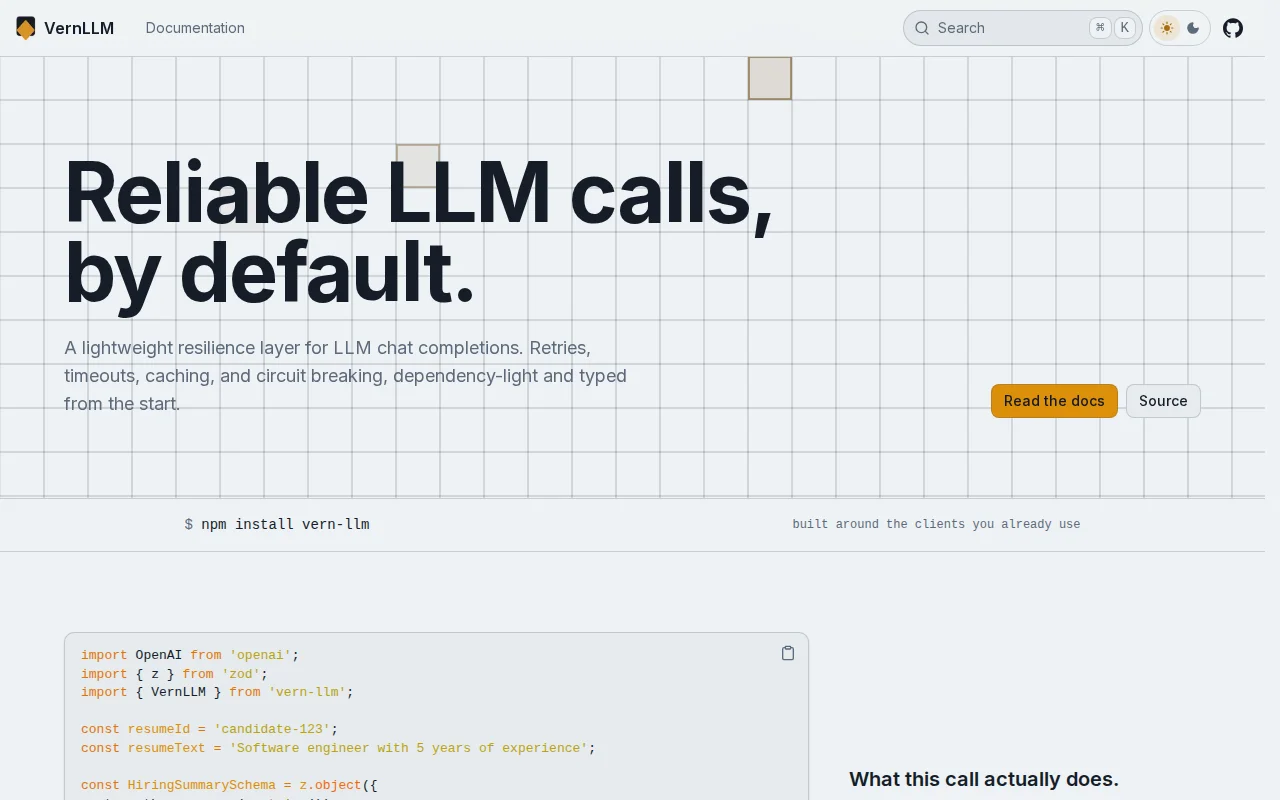
Task: Focus the Search field
Action: click(x=1022, y=28)
